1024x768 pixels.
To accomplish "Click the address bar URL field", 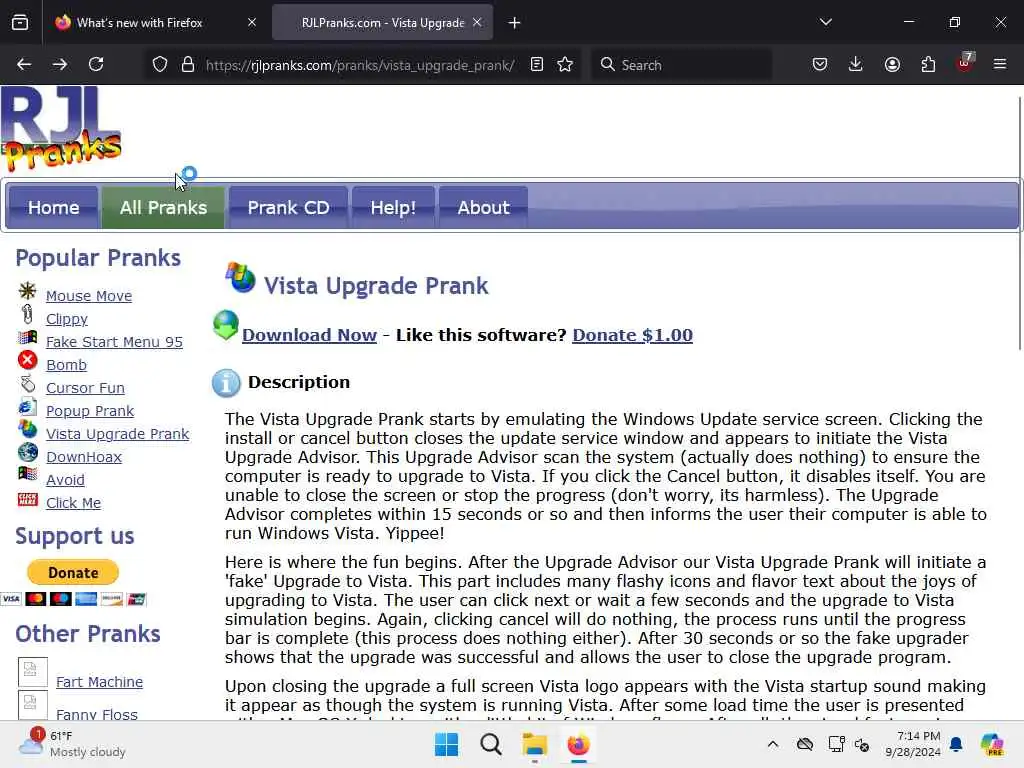I will tap(360, 65).
